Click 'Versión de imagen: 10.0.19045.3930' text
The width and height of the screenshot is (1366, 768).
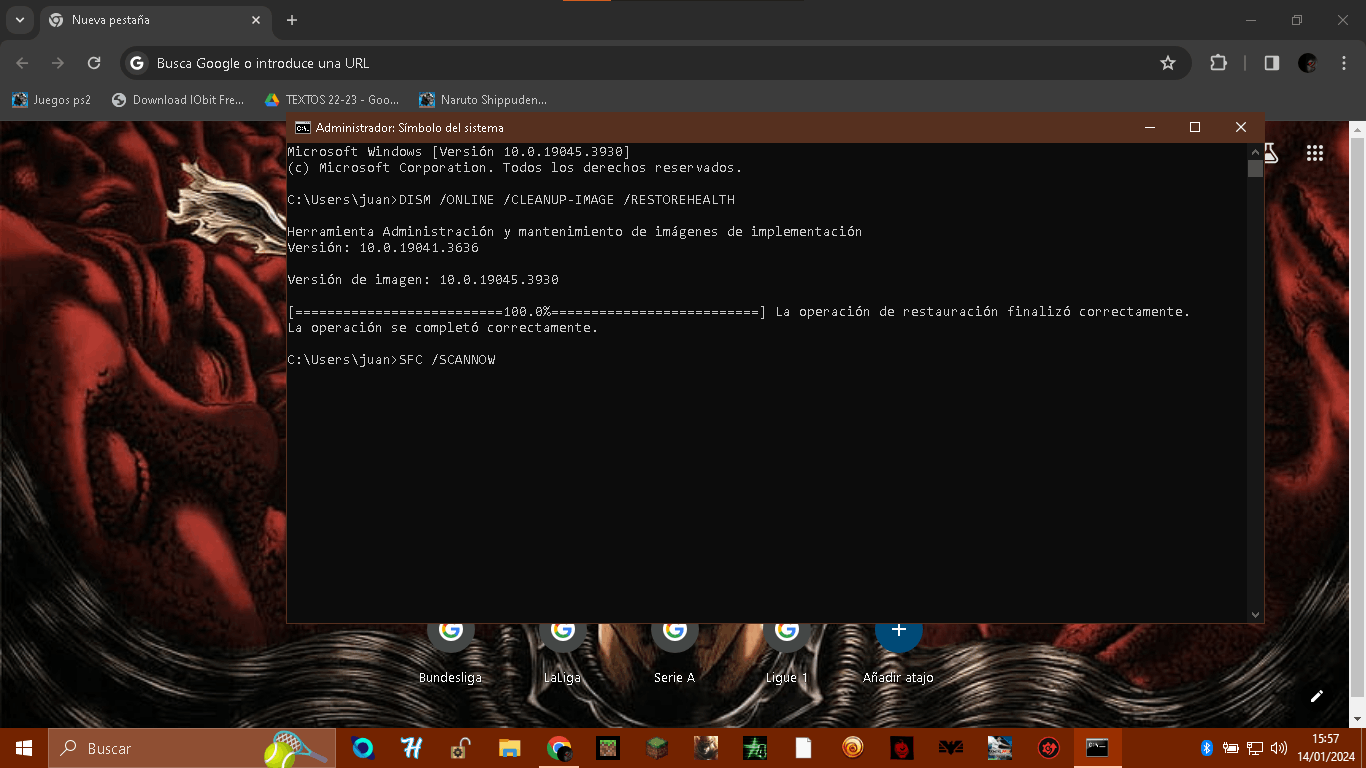[423, 279]
